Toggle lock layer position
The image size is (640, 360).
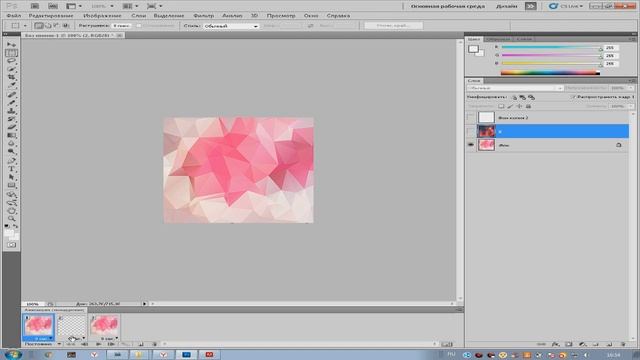[x=519, y=107]
